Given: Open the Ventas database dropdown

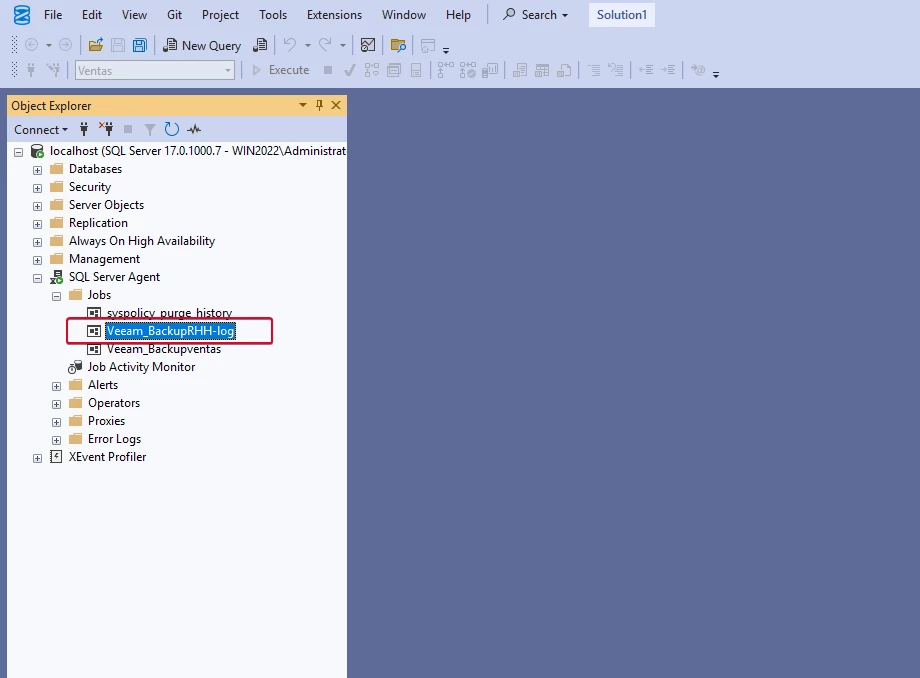Looking at the screenshot, I should coord(228,70).
